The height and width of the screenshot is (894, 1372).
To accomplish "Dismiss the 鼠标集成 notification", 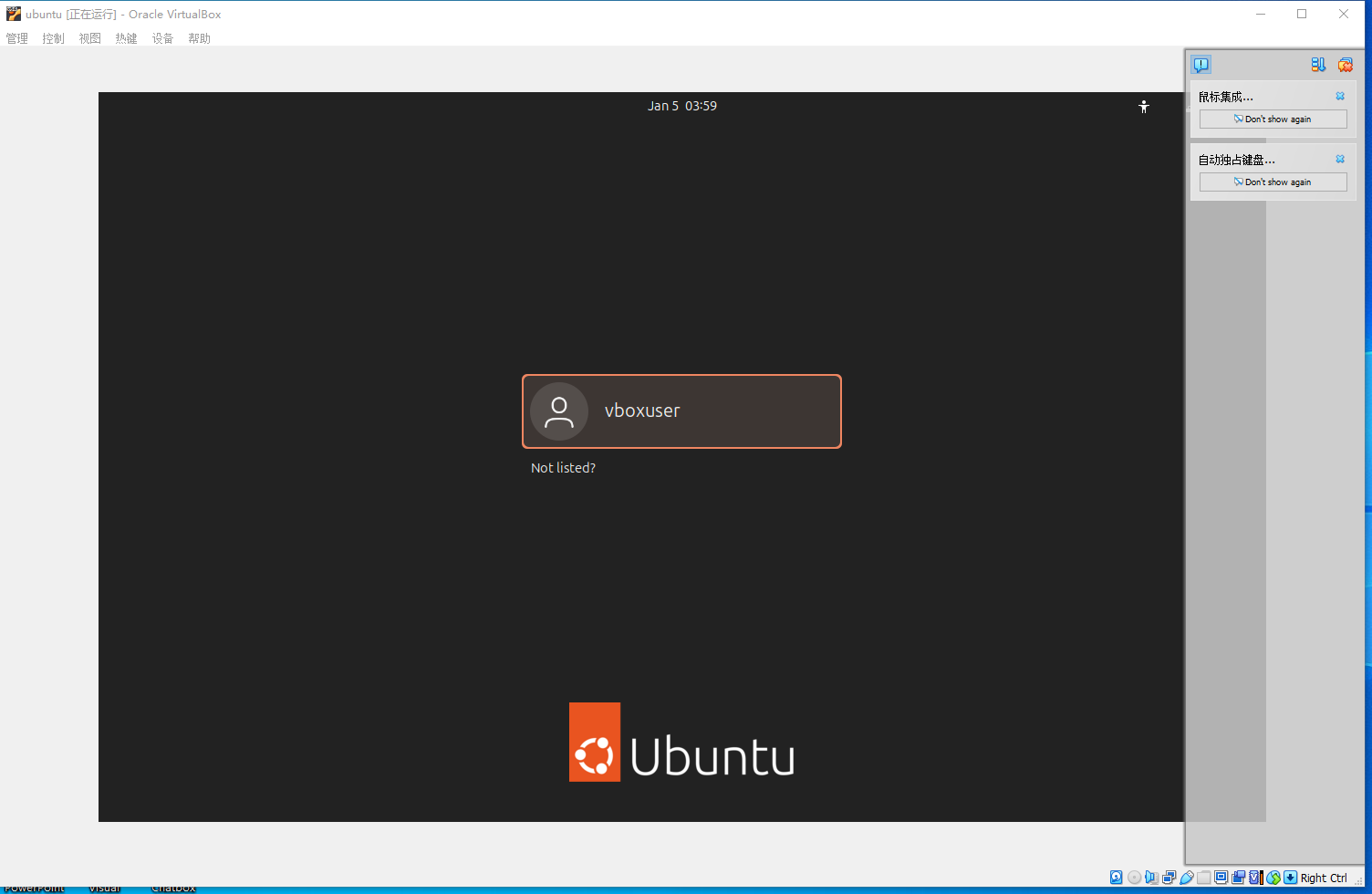I will (x=1340, y=96).
